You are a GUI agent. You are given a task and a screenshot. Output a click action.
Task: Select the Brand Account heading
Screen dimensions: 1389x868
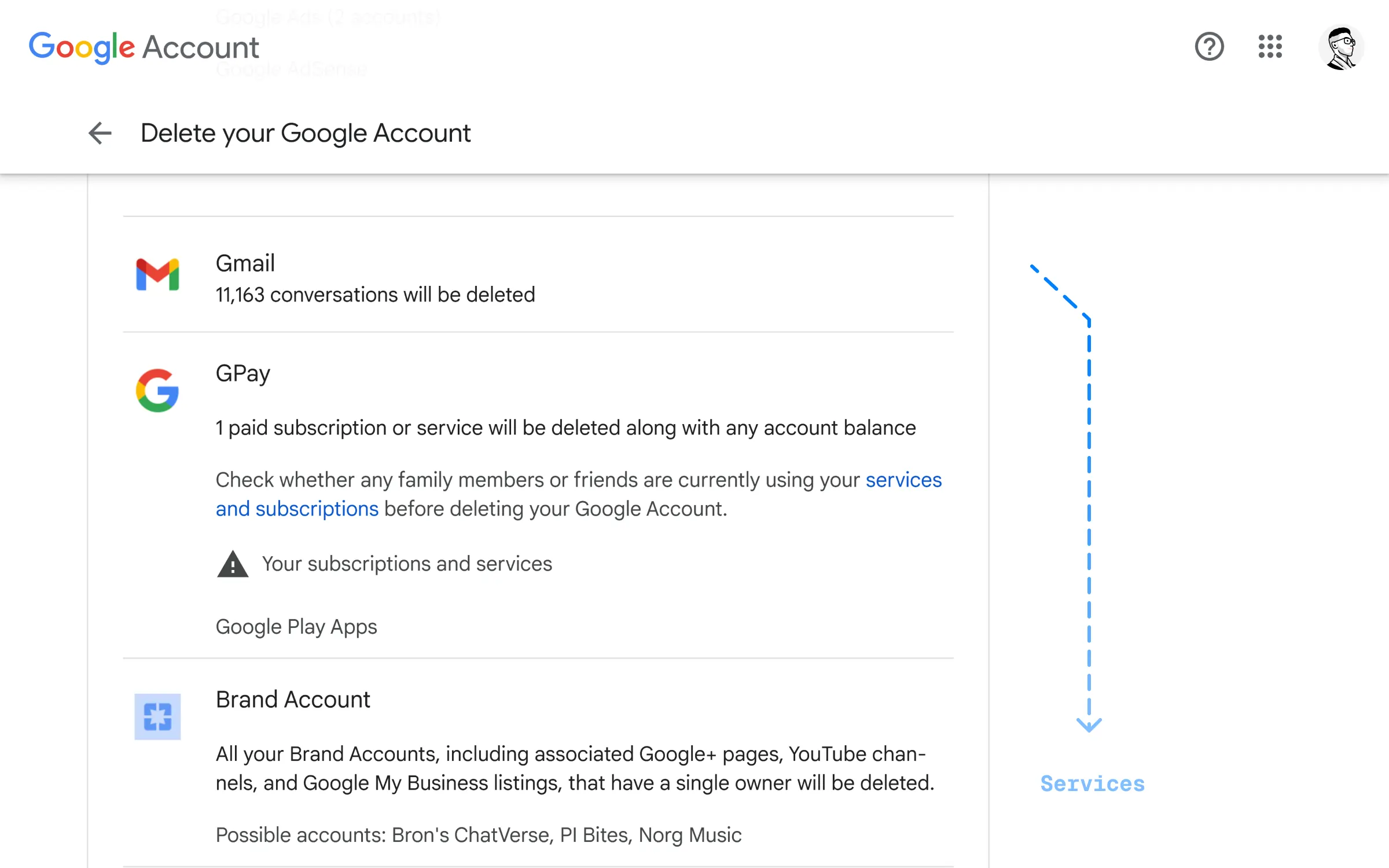[293, 700]
